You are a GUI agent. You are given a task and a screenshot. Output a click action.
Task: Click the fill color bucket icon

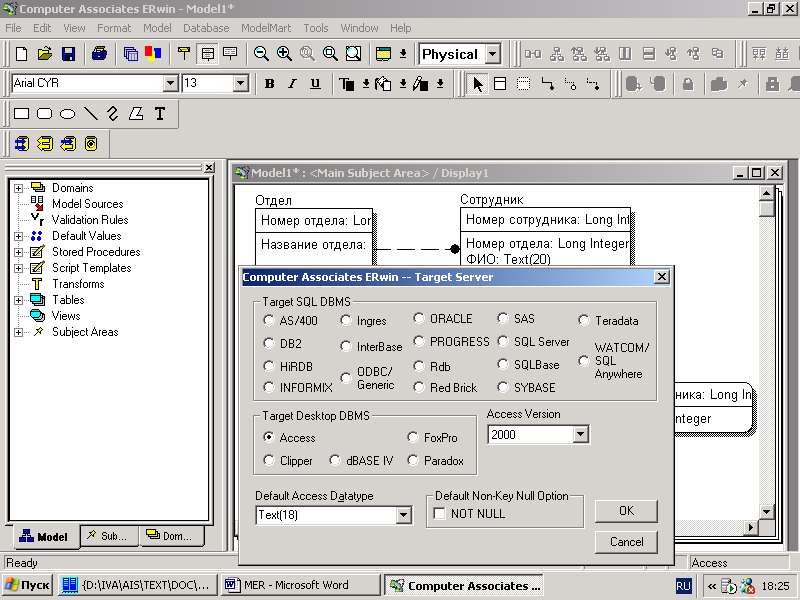[x=383, y=84]
